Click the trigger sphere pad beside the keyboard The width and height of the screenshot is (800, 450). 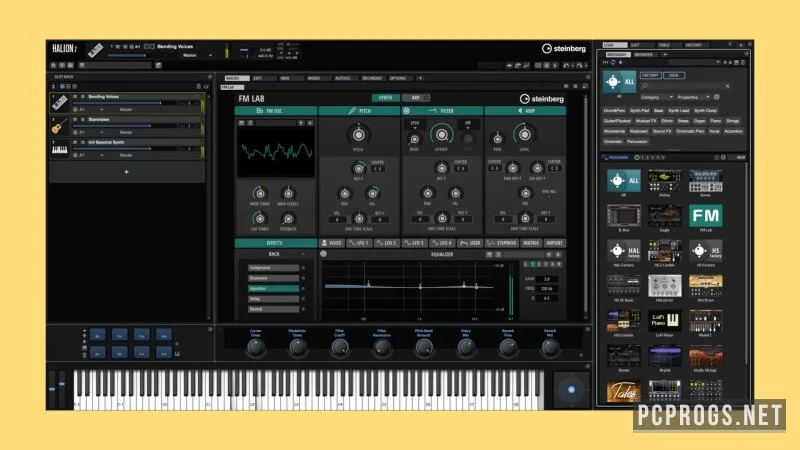[x=571, y=390]
